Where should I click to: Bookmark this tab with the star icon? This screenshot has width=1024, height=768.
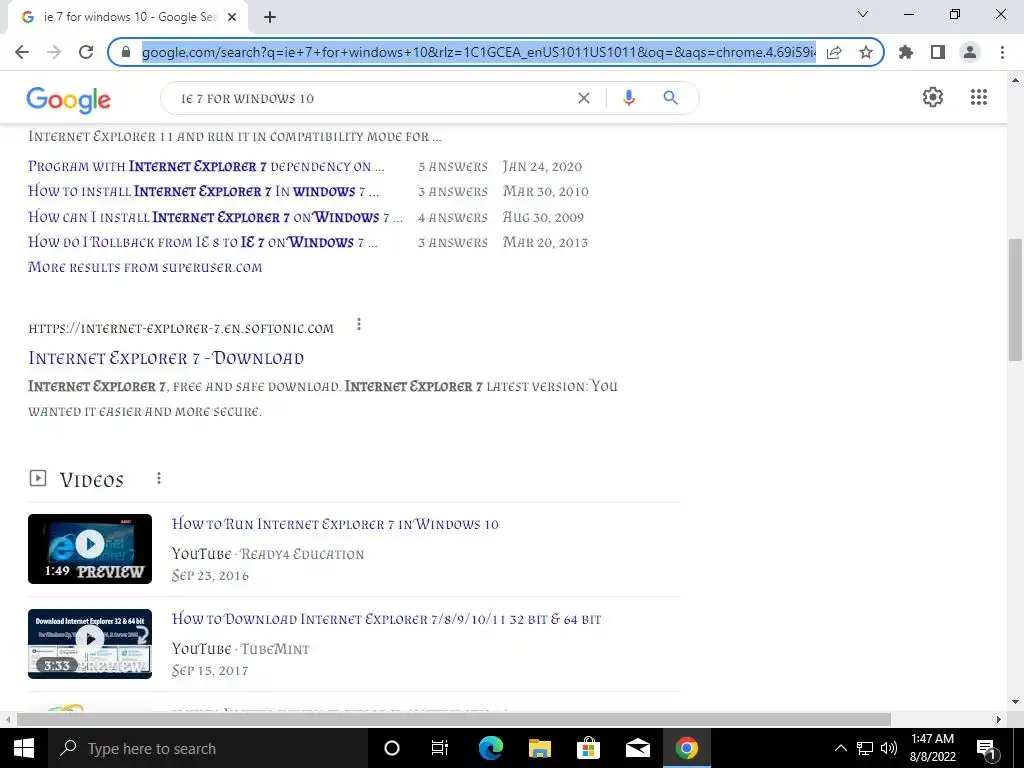pos(866,52)
